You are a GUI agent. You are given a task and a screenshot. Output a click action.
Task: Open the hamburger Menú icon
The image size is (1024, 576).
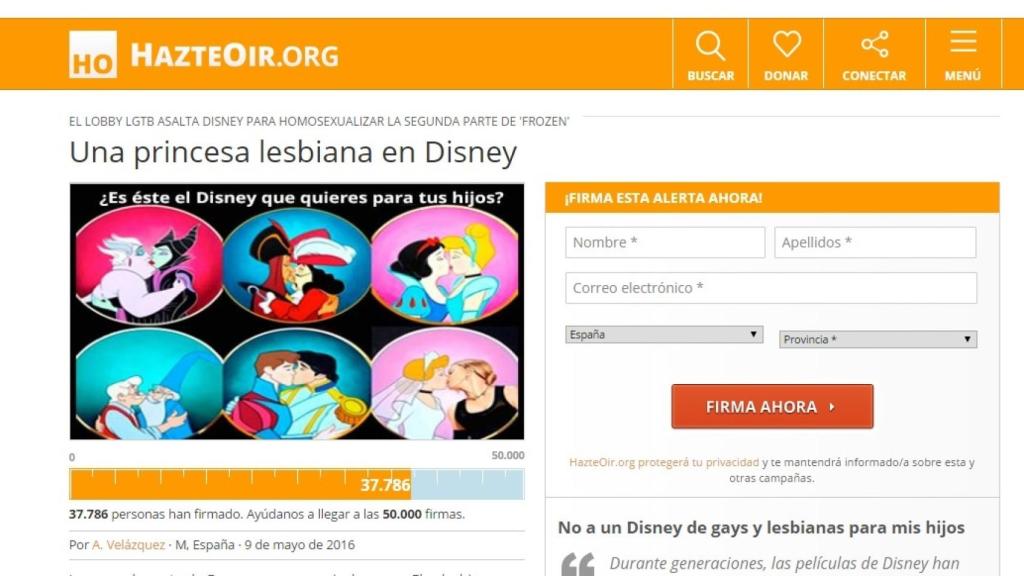(963, 42)
